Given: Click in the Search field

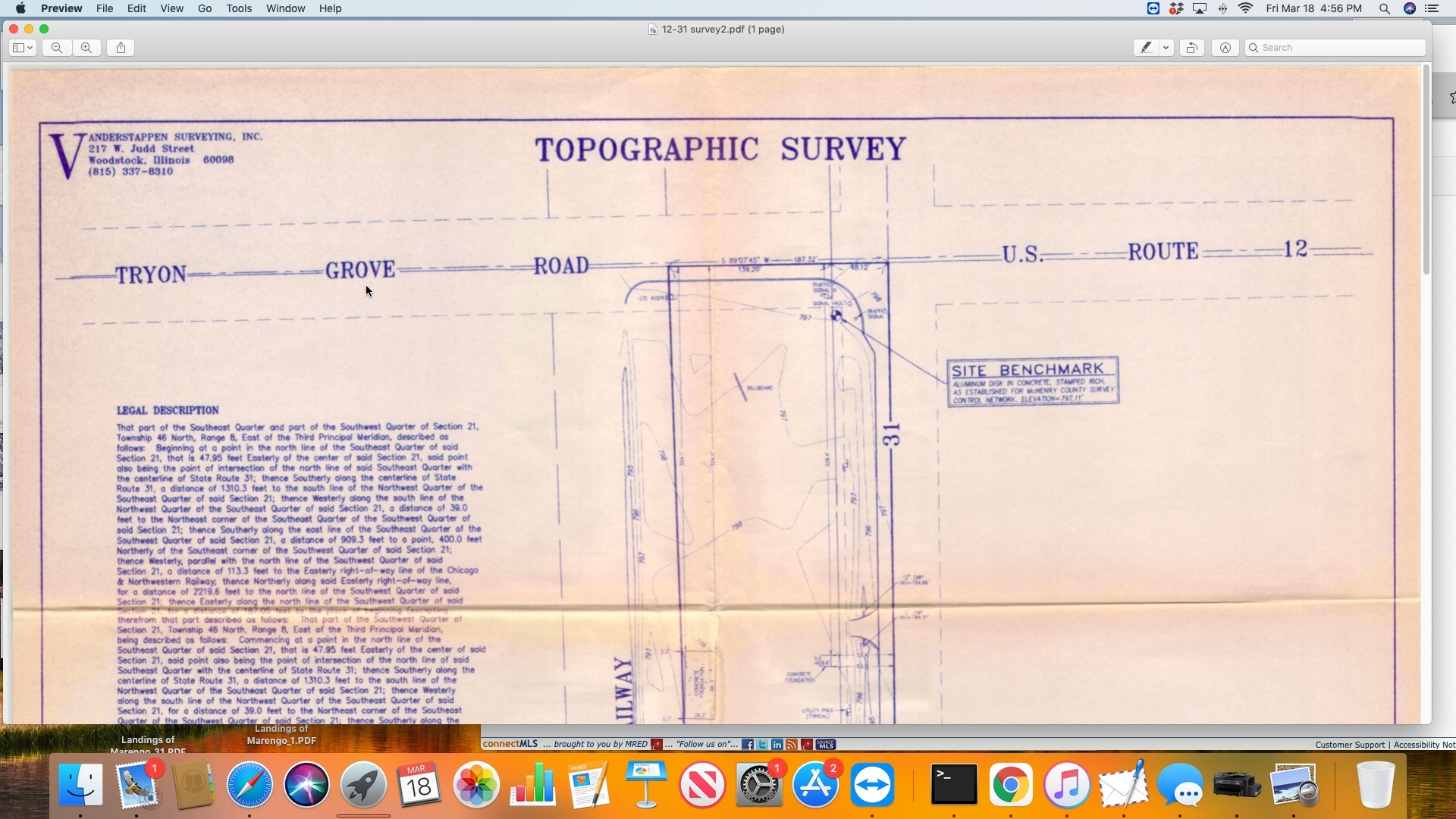Looking at the screenshot, I should click(1338, 48).
